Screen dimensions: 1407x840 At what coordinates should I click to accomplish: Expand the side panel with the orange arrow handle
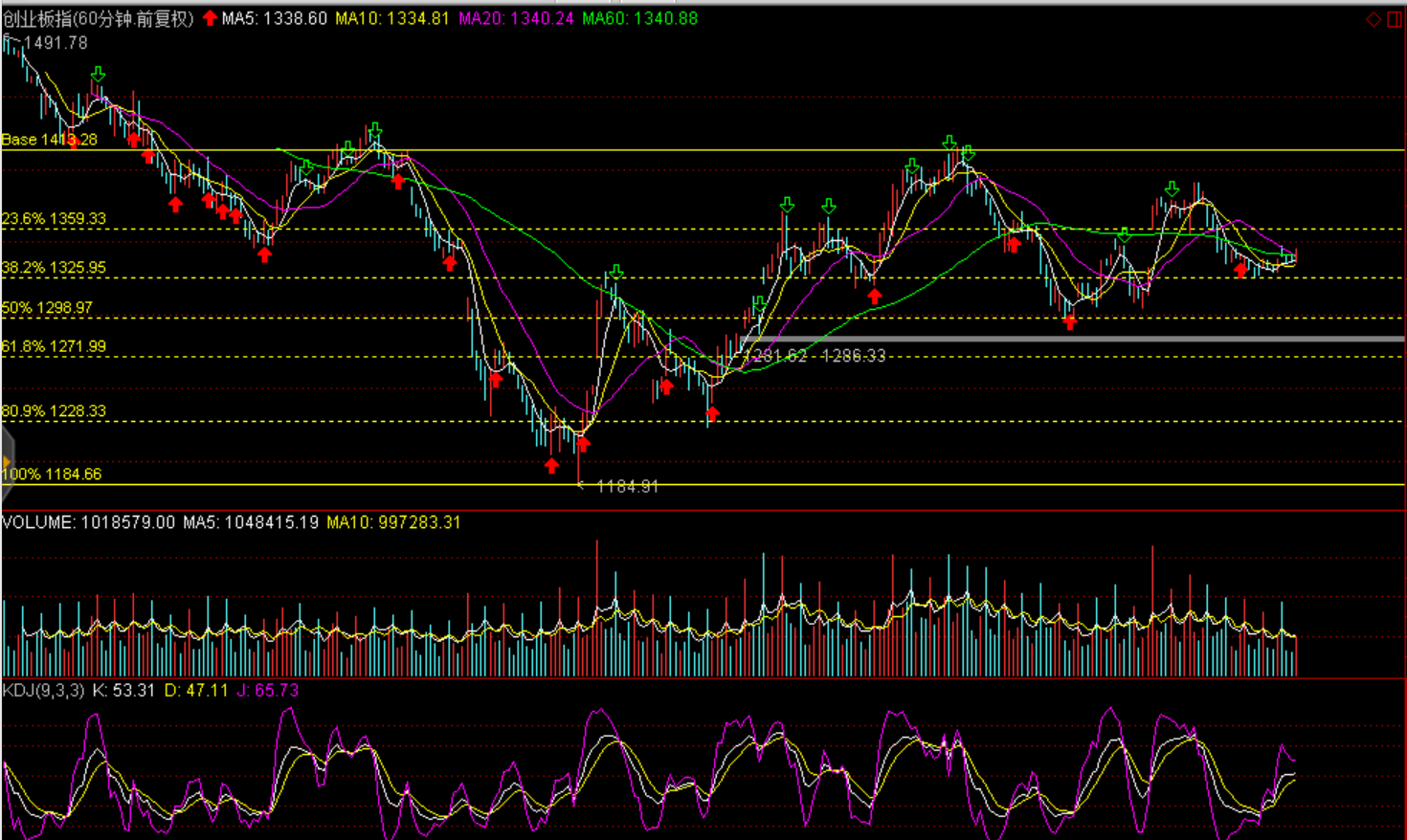coord(6,463)
